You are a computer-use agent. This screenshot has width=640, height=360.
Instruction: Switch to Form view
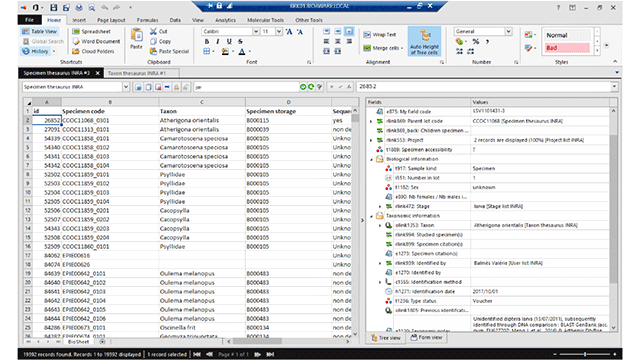(x=426, y=338)
